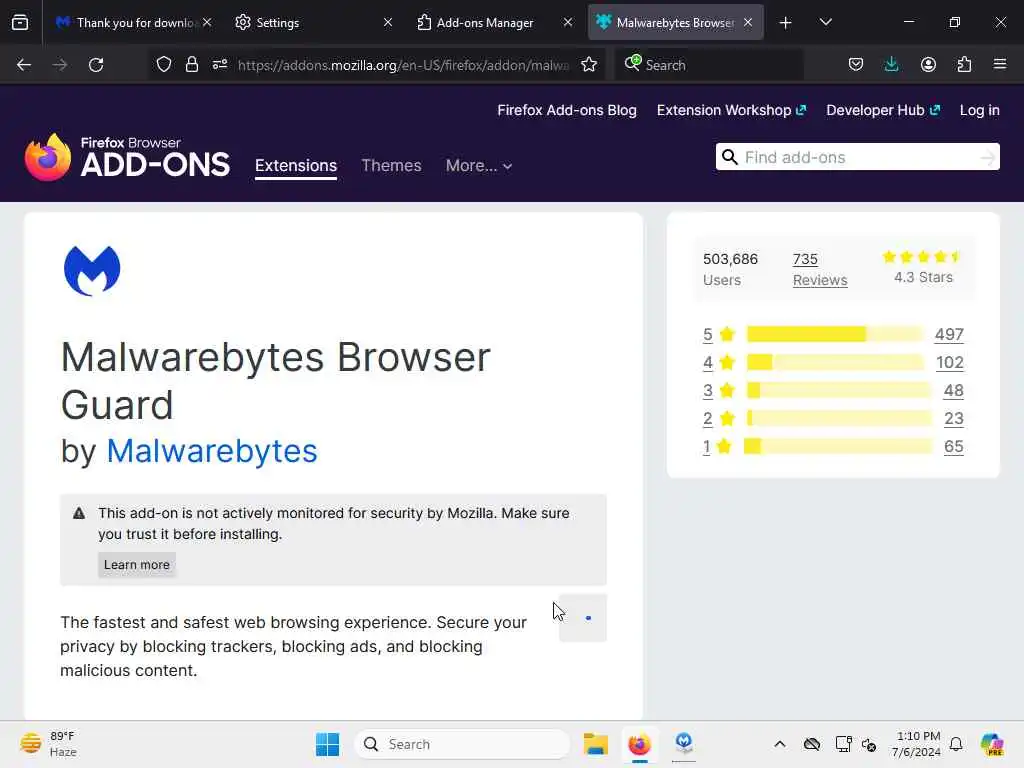Screen dimensions: 1024x768
Task: Click Log in
Action: [980, 110]
